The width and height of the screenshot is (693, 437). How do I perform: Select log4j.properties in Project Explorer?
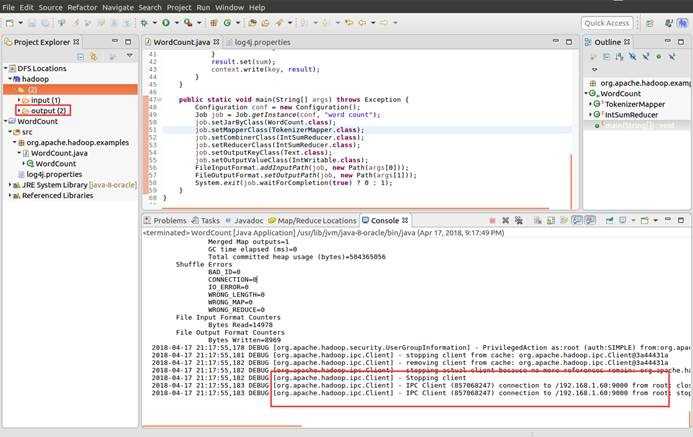point(54,175)
